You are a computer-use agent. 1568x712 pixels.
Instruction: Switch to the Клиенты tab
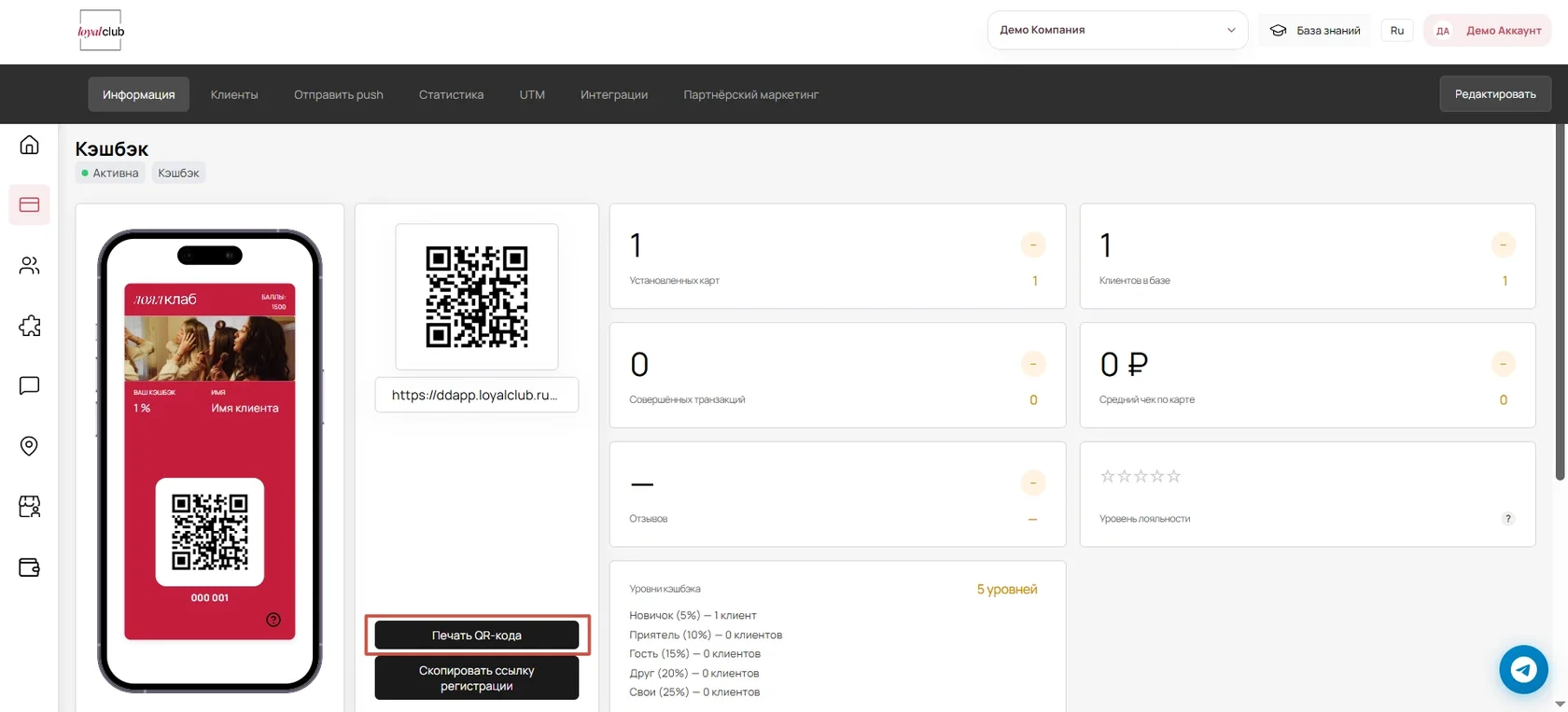234,94
